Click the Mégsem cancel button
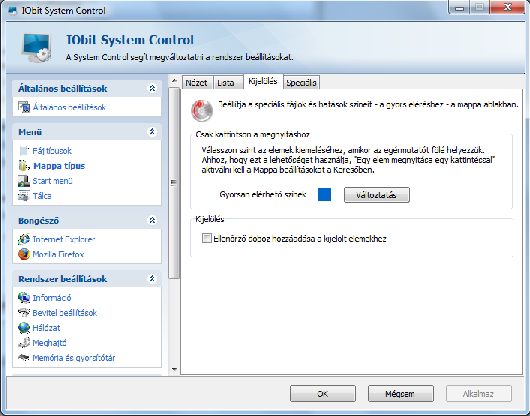 (401, 394)
